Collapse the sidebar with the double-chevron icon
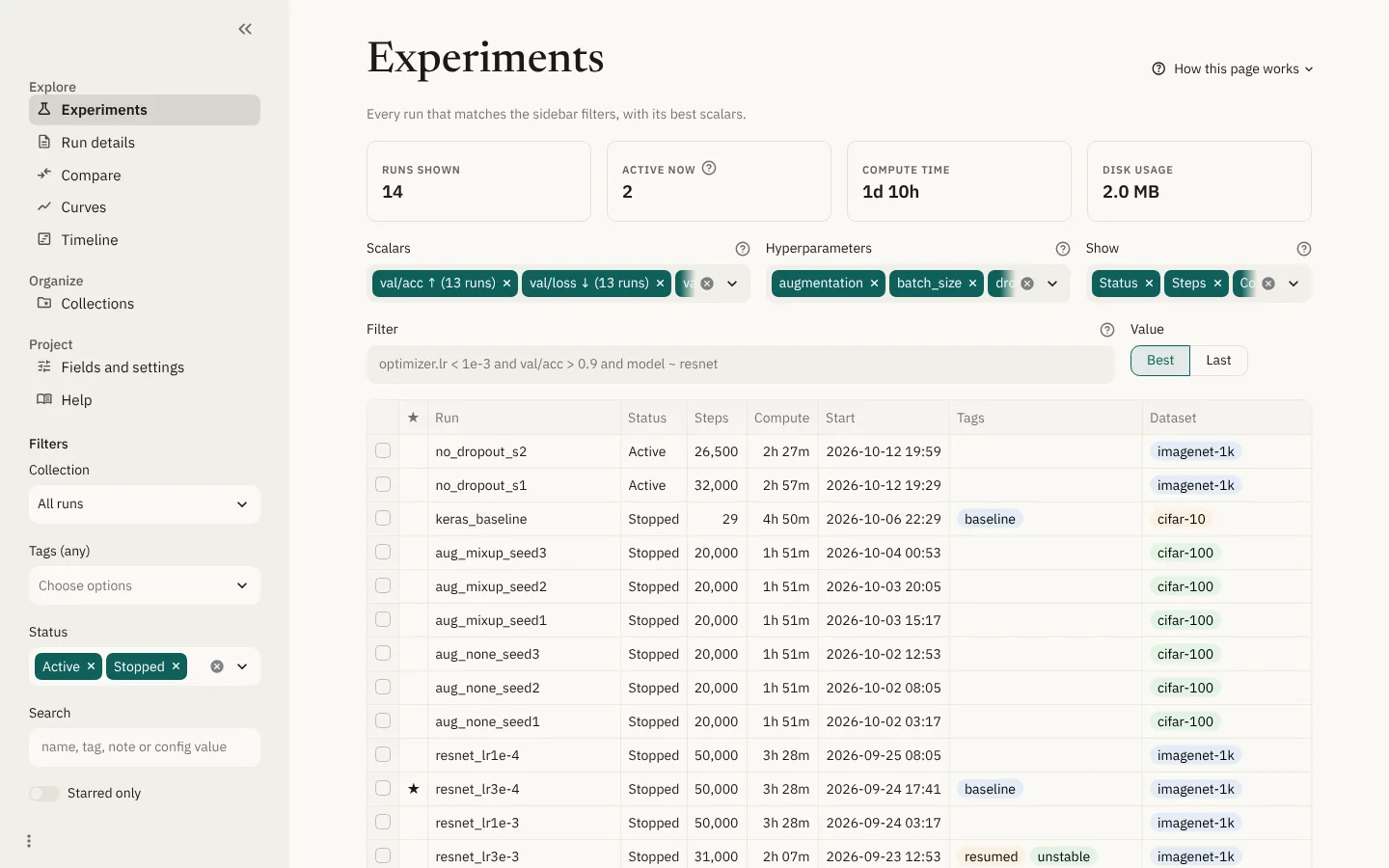 click(x=245, y=29)
